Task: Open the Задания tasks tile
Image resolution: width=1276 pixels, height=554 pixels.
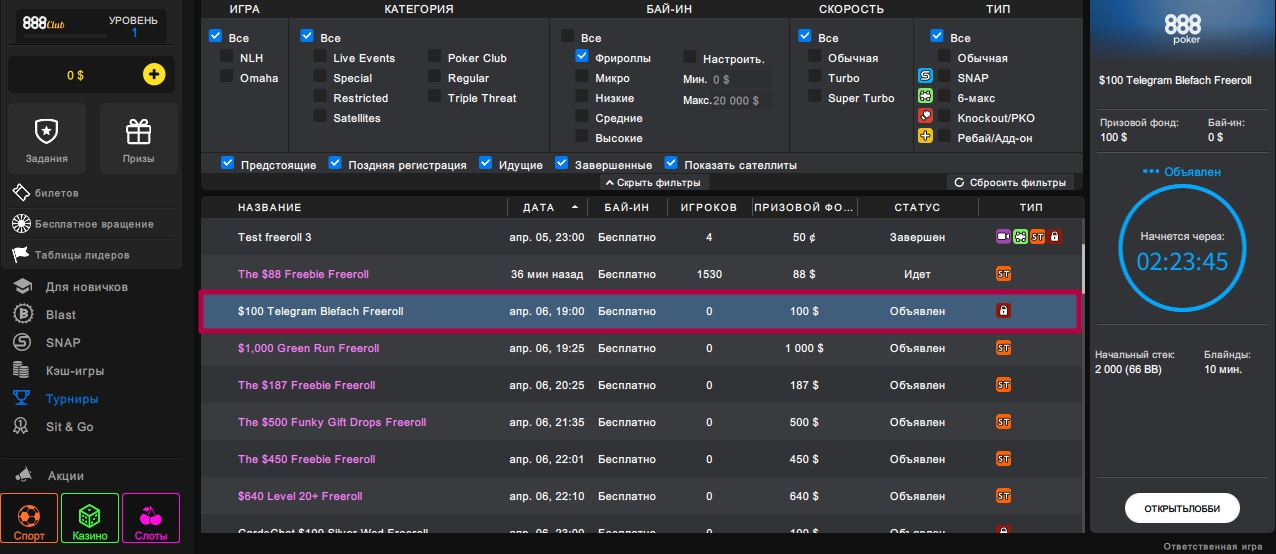Action: 46,138
